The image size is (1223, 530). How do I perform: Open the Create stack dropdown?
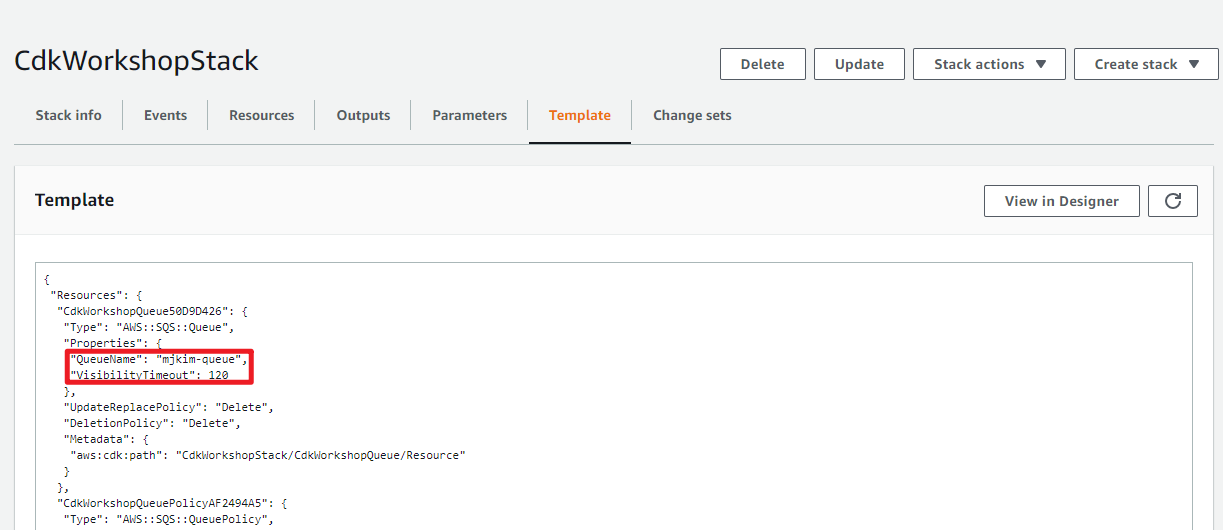(1146, 64)
